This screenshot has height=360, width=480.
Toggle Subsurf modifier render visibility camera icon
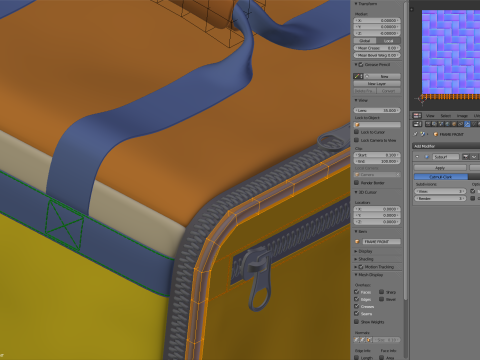click(x=466, y=157)
